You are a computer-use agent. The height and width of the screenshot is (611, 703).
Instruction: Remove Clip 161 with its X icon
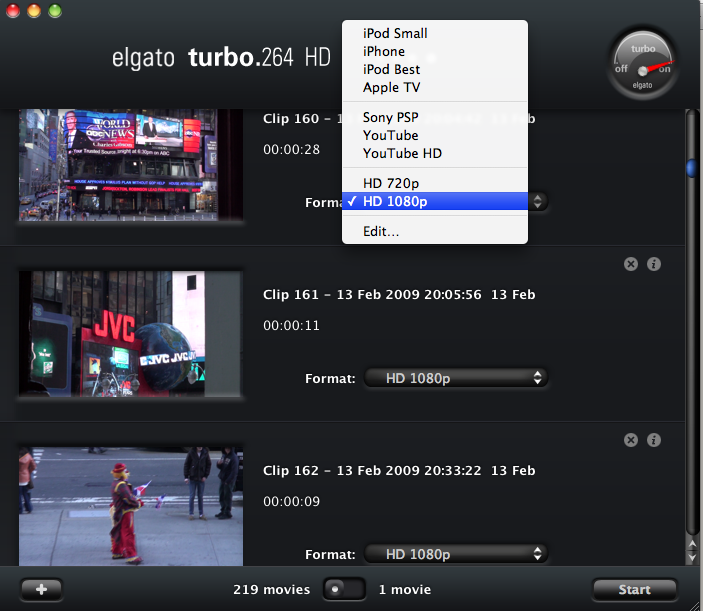tap(631, 264)
